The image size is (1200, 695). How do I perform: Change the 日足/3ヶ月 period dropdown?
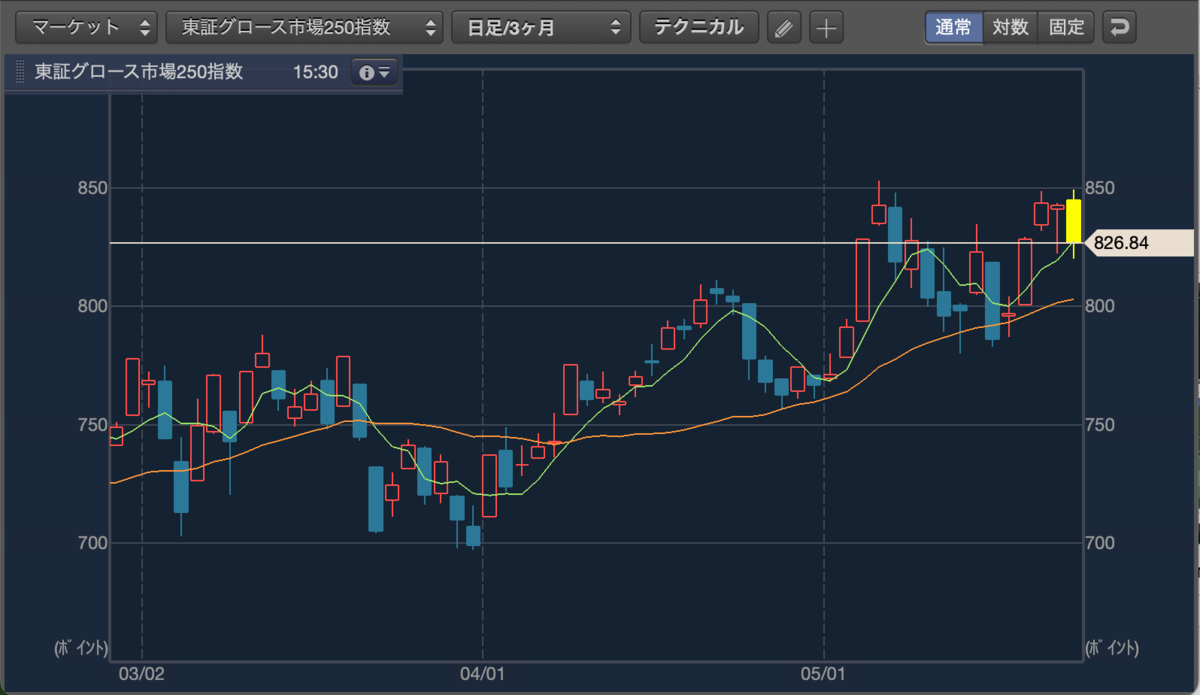point(542,27)
